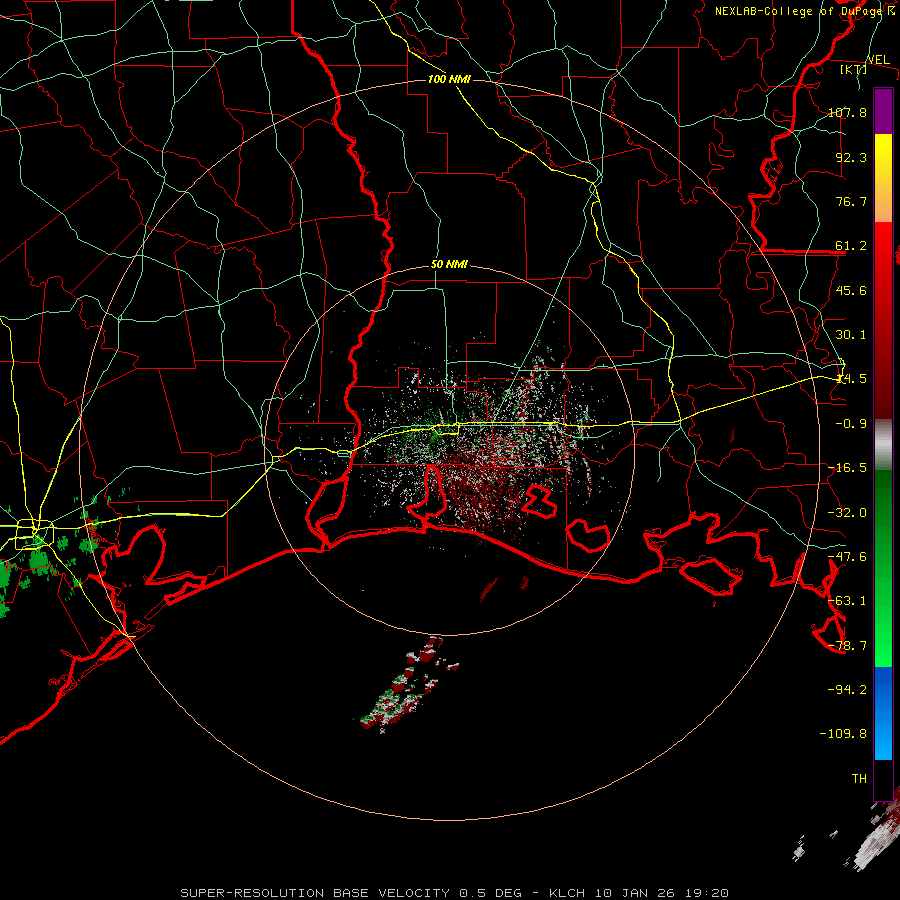Click the [KT] units label

(854, 69)
